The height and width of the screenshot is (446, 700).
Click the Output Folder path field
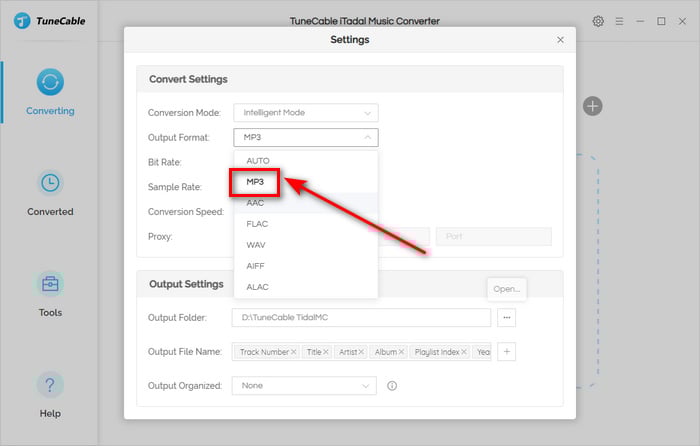point(361,317)
